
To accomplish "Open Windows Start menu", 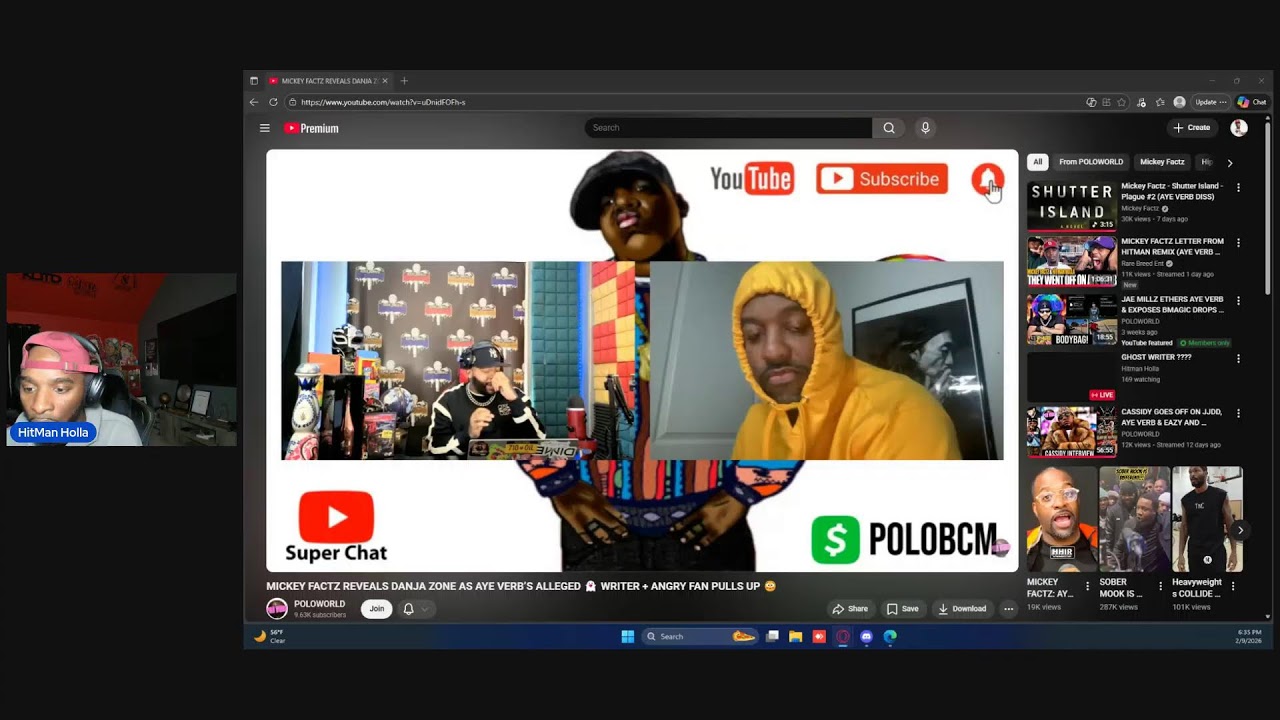I will (x=628, y=636).
